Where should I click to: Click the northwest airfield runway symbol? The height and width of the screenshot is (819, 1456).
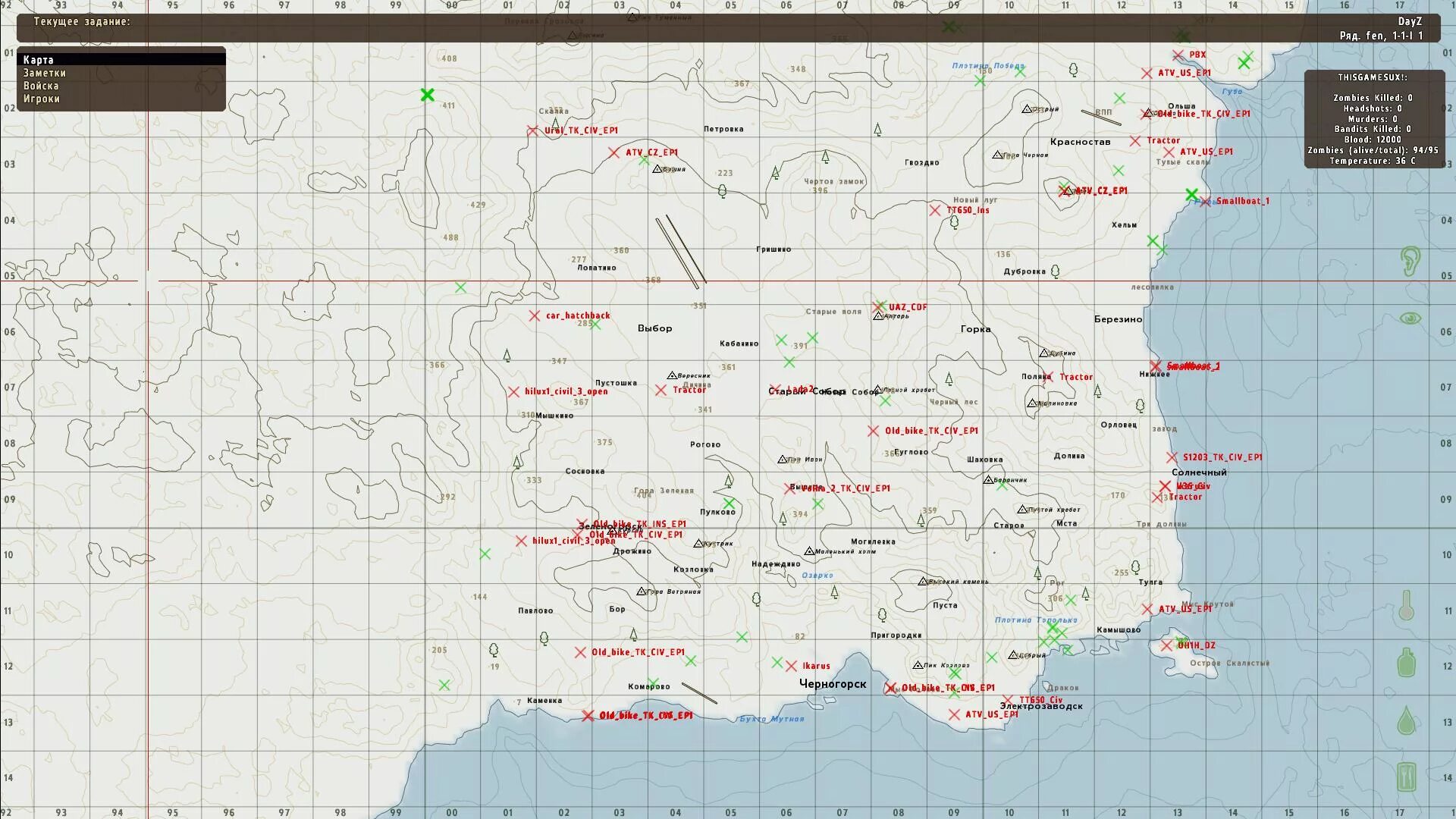[681, 252]
